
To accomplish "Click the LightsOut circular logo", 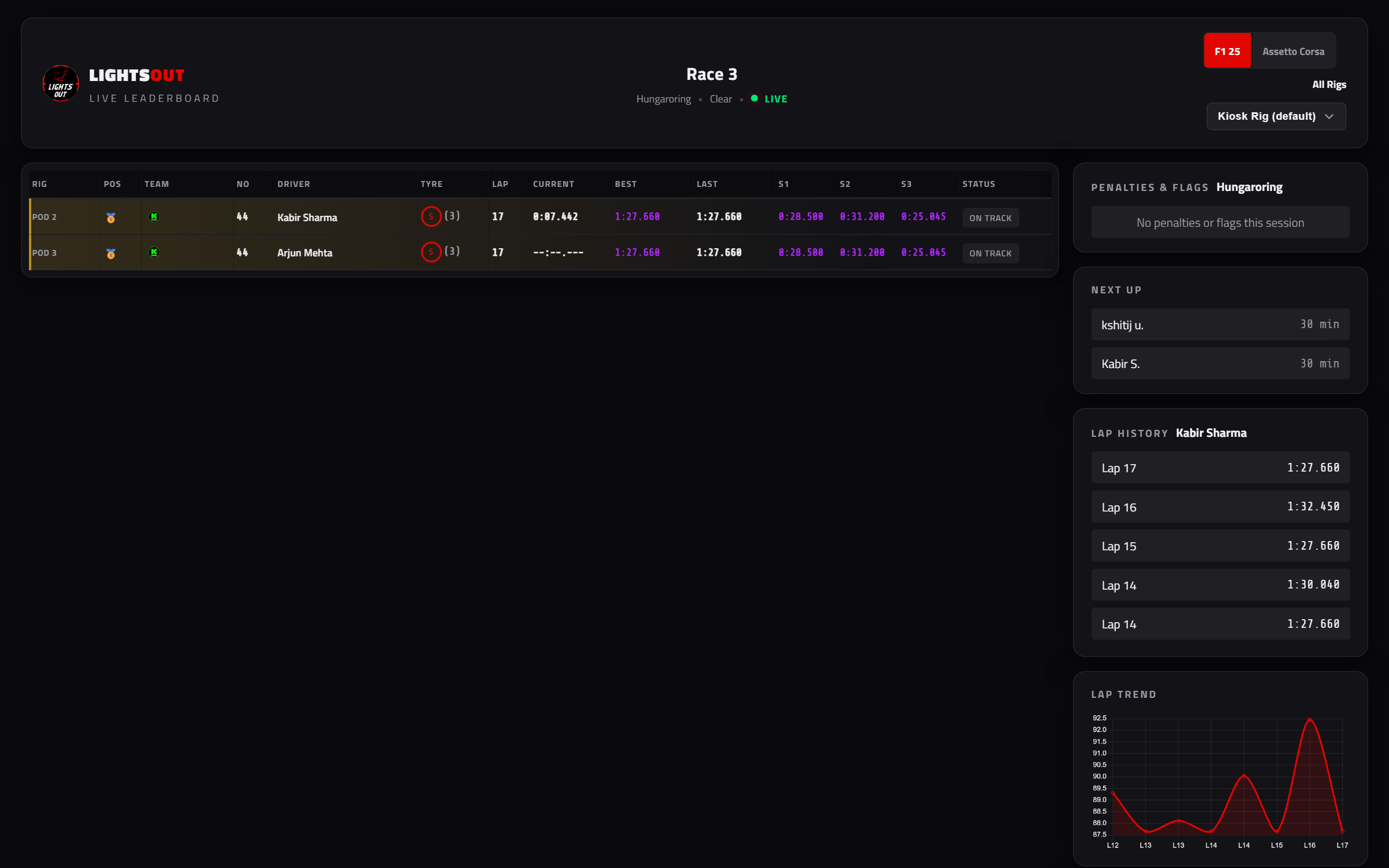I will click(60, 83).
